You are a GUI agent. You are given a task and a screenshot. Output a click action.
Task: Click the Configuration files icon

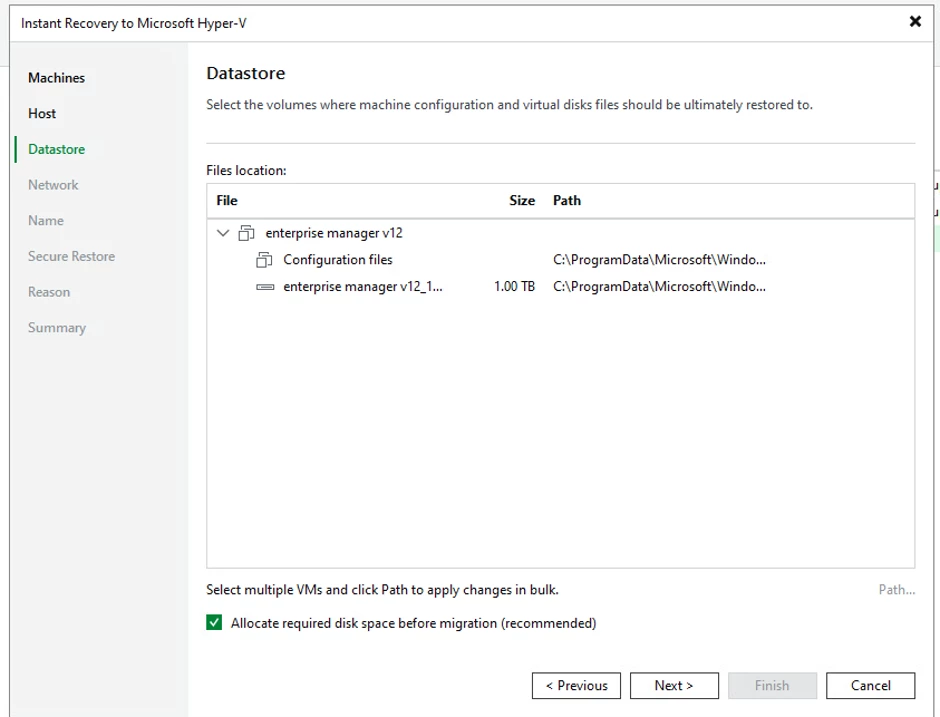click(x=264, y=260)
